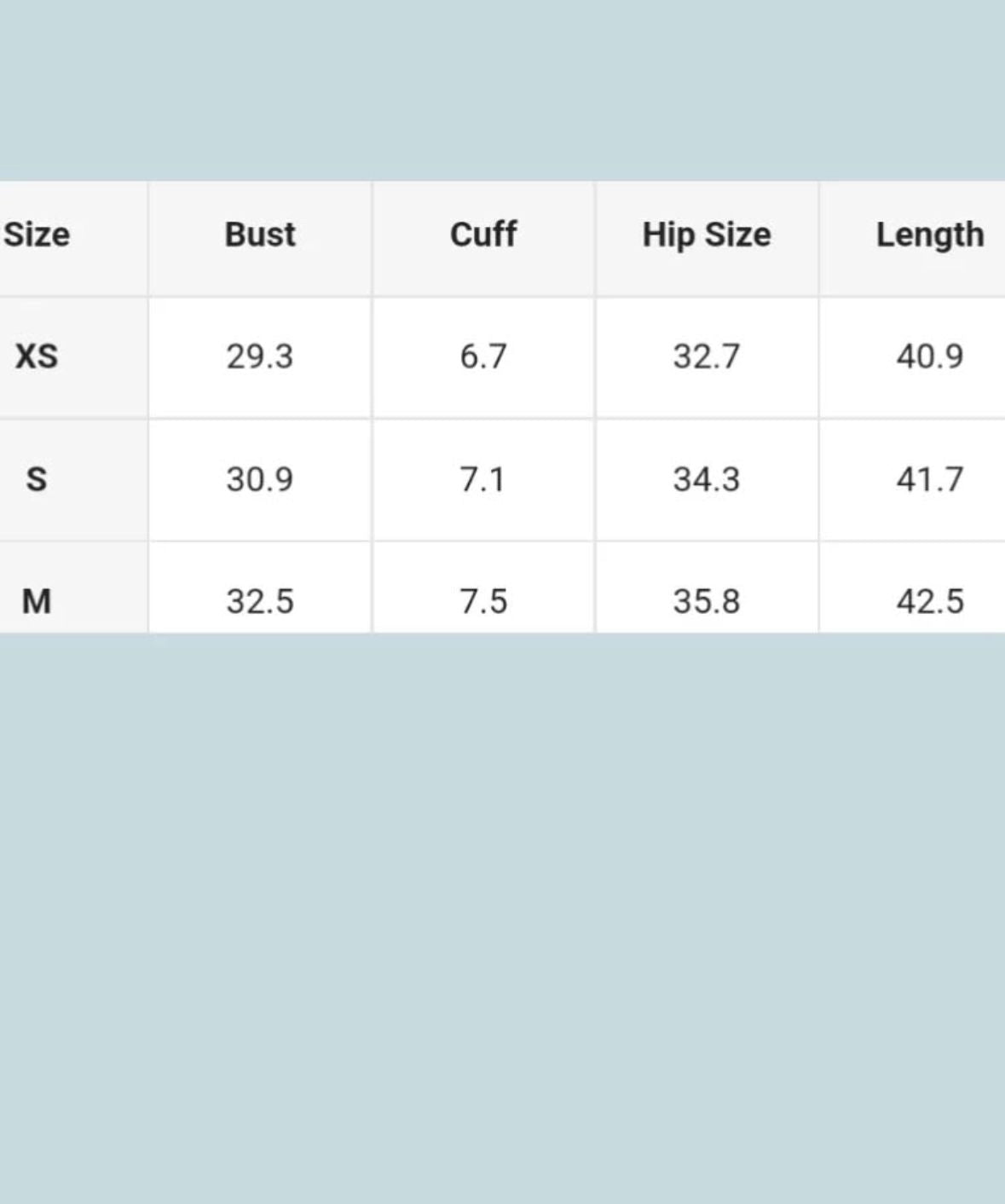Screen dimensions: 1005x1204
Task: Select the S length value 41.7
Action: click(930, 479)
